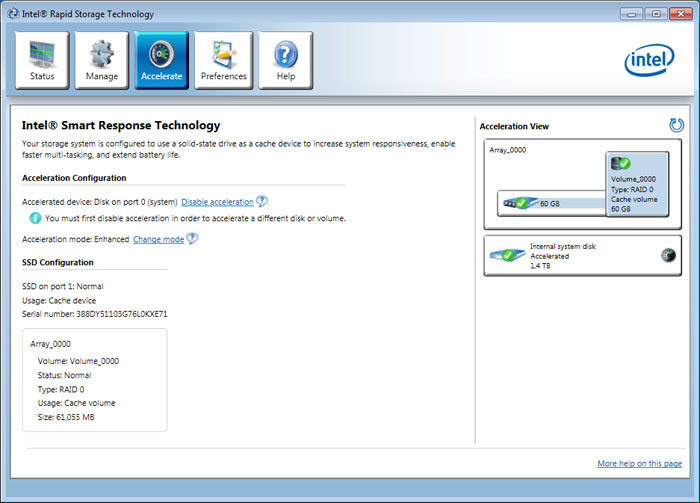Refresh the Acceleration View

click(x=676, y=125)
